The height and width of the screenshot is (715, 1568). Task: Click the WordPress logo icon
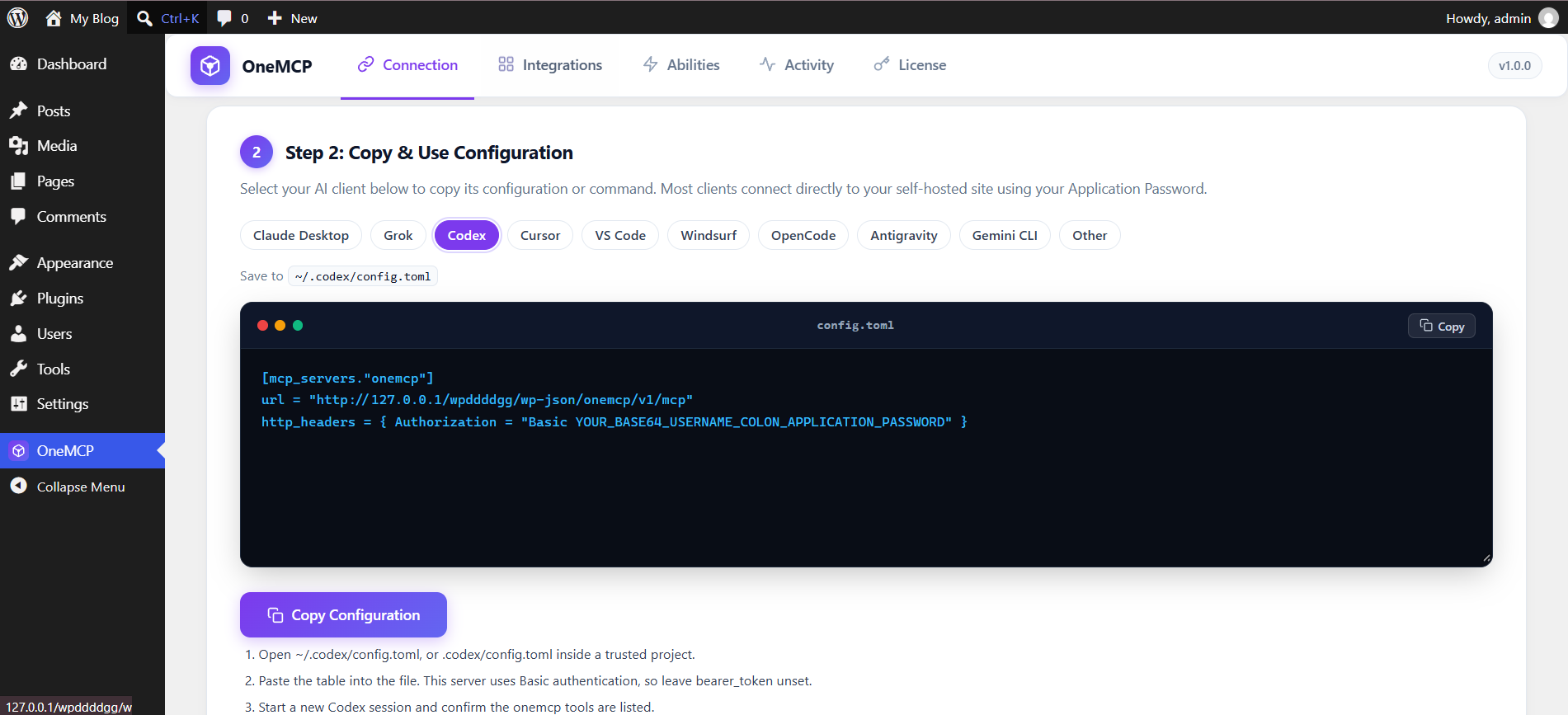pos(17,18)
